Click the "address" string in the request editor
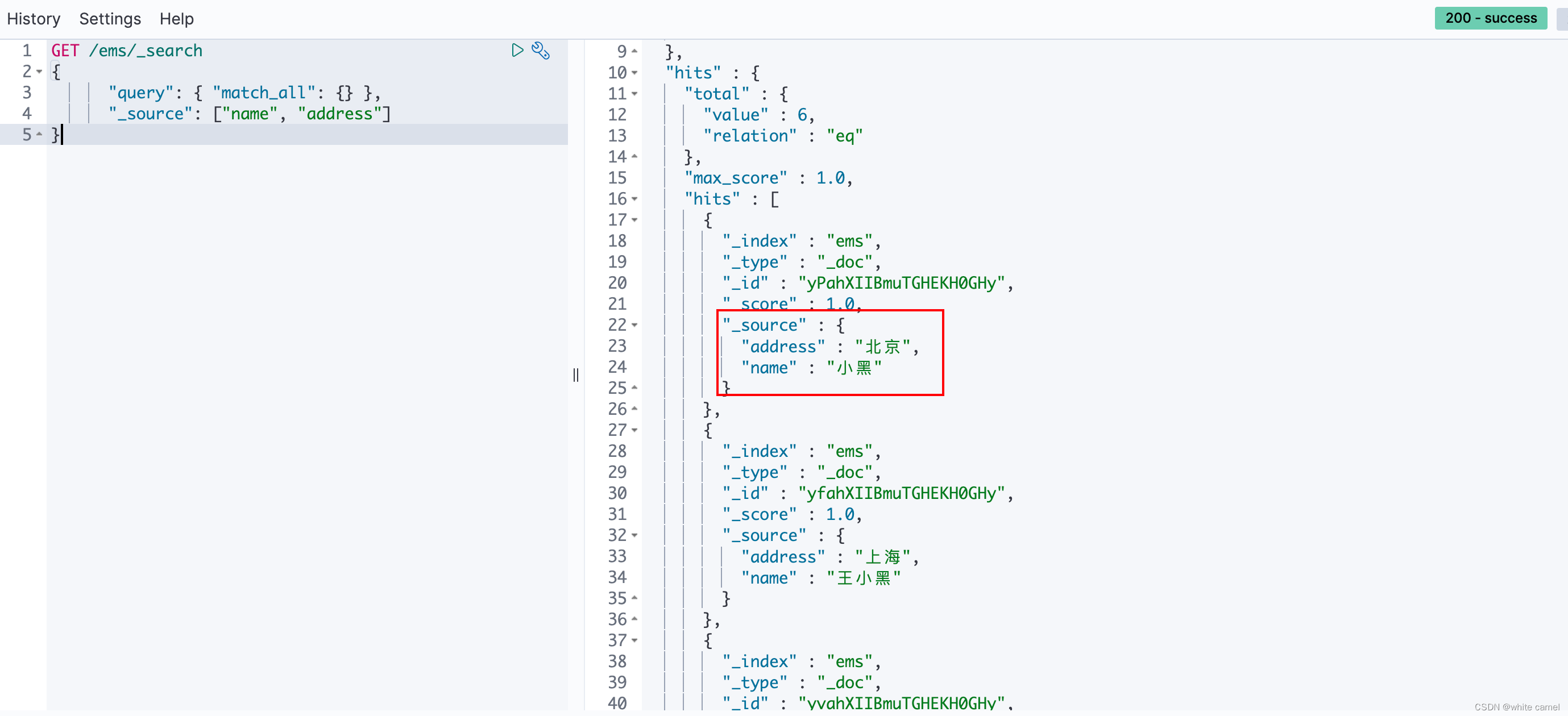The height and width of the screenshot is (716, 1568). tap(339, 114)
